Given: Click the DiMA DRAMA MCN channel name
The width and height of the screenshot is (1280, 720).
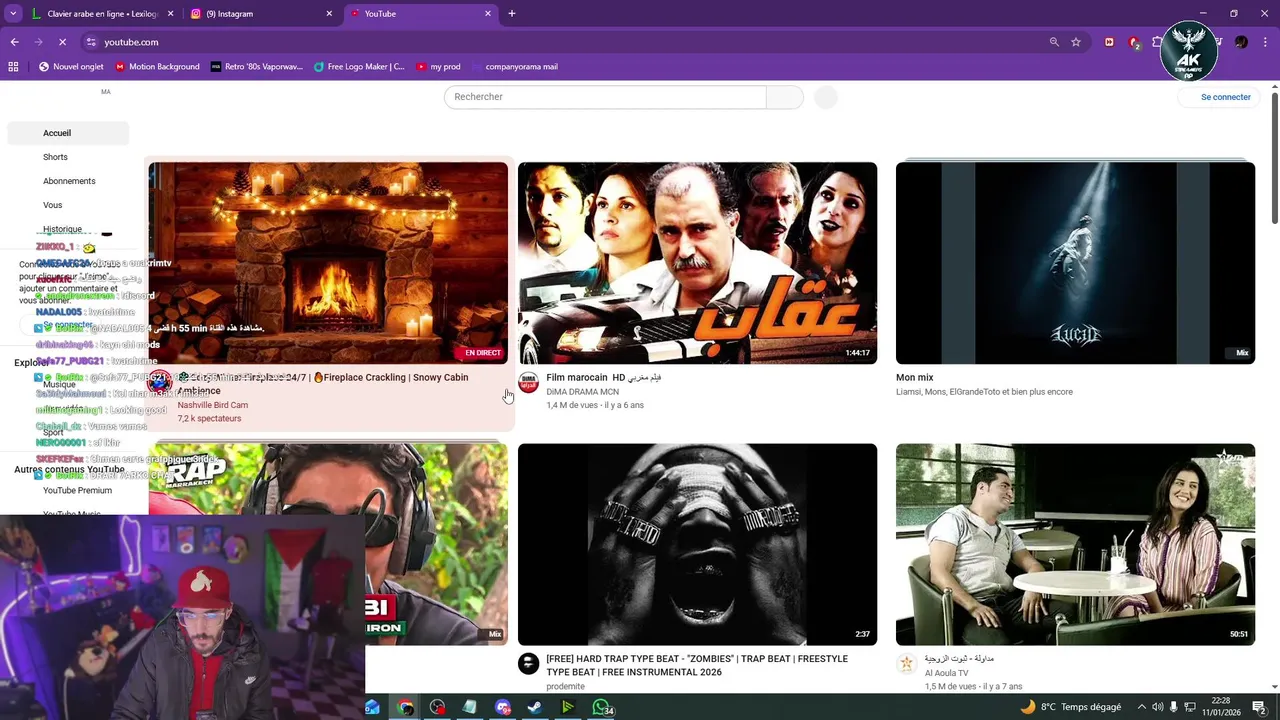Looking at the screenshot, I should (582, 392).
